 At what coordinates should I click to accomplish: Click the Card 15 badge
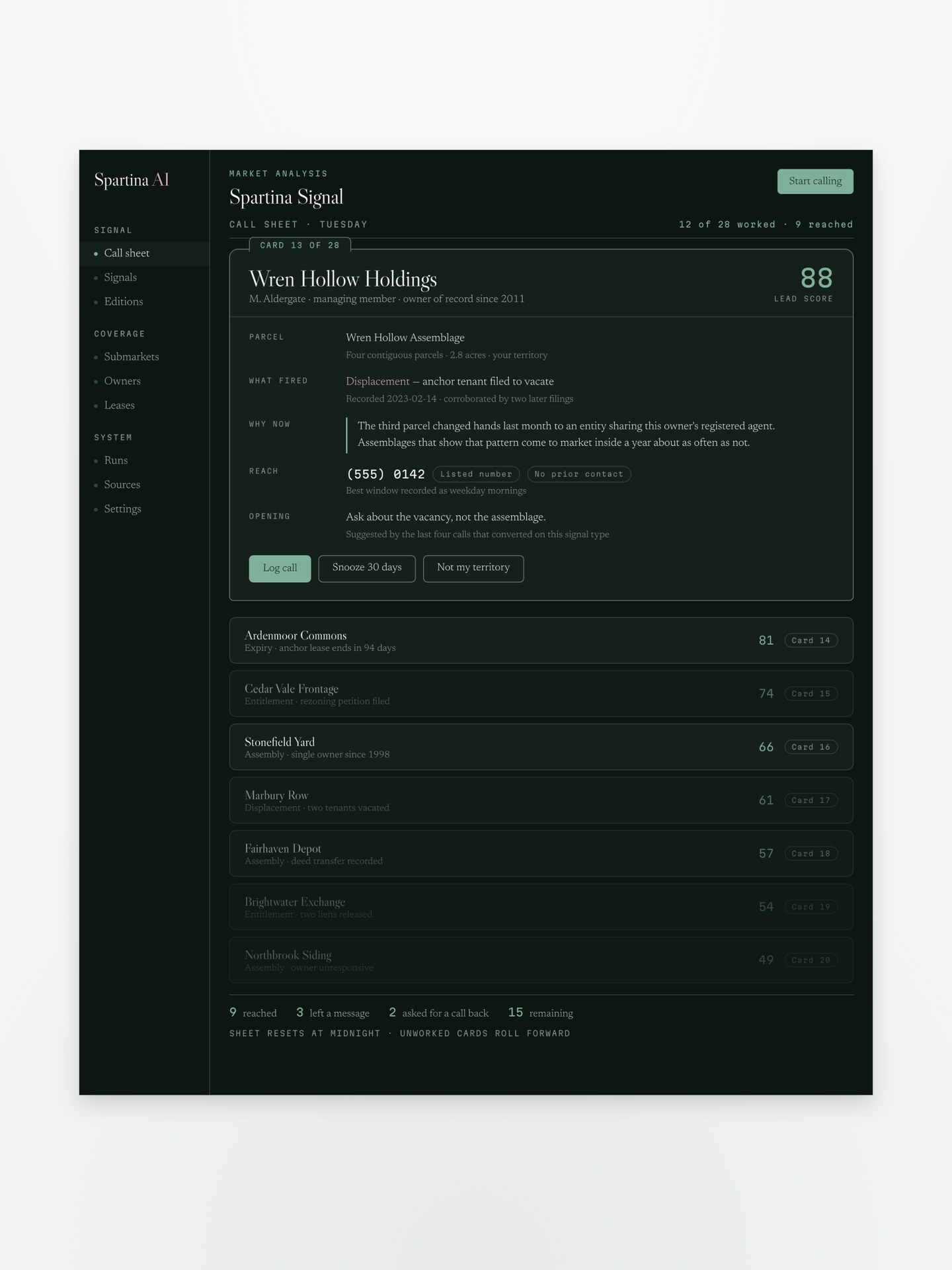(811, 694)
